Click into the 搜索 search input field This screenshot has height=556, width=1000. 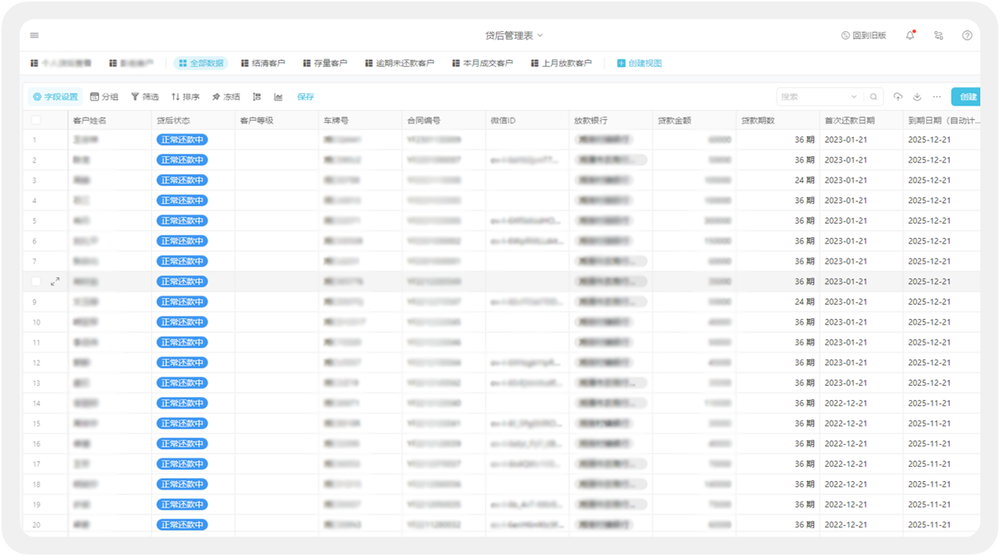[x=812, y=97]
